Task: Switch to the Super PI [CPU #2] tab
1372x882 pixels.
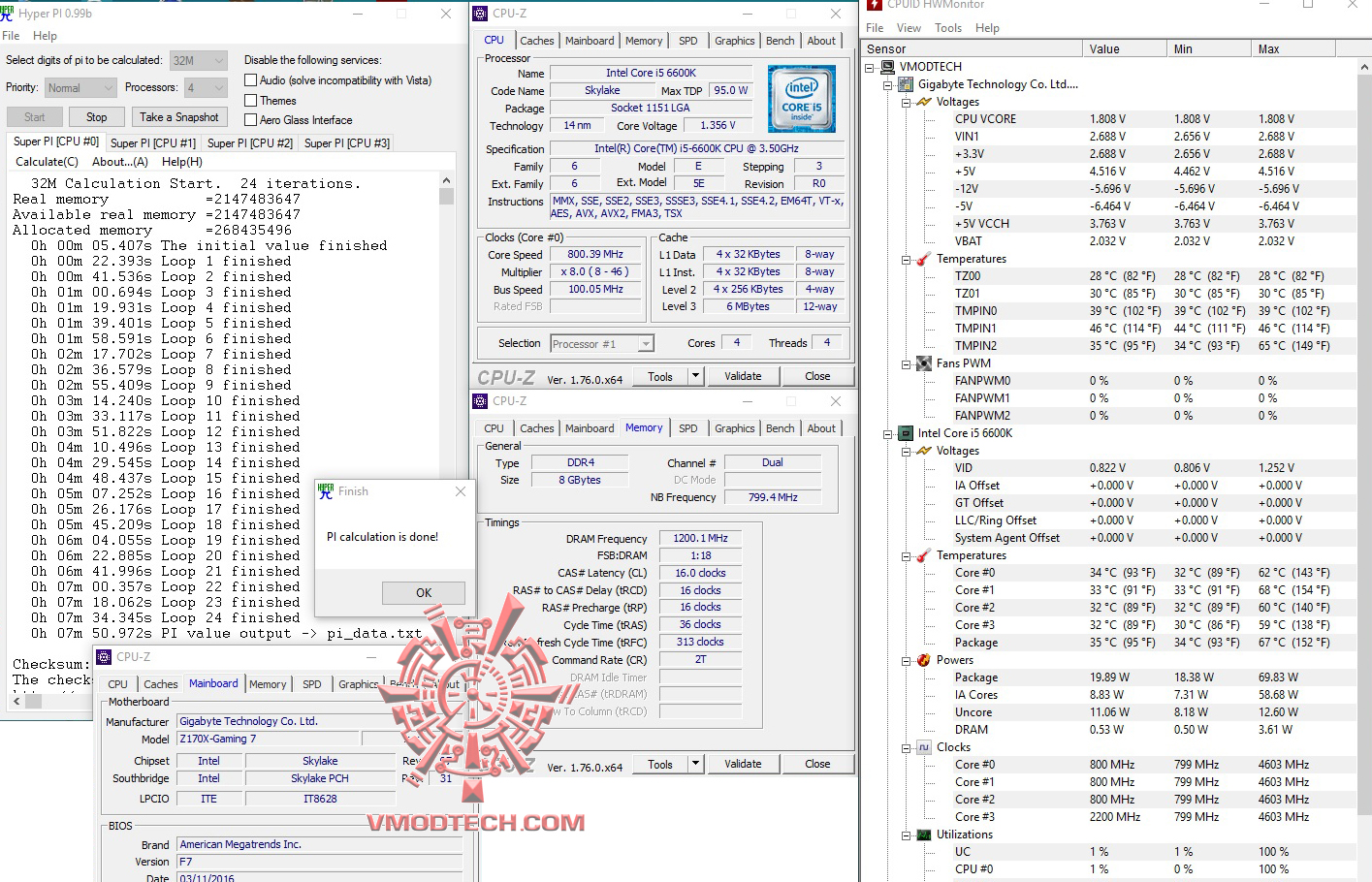Action: click(x=249, y=142)
